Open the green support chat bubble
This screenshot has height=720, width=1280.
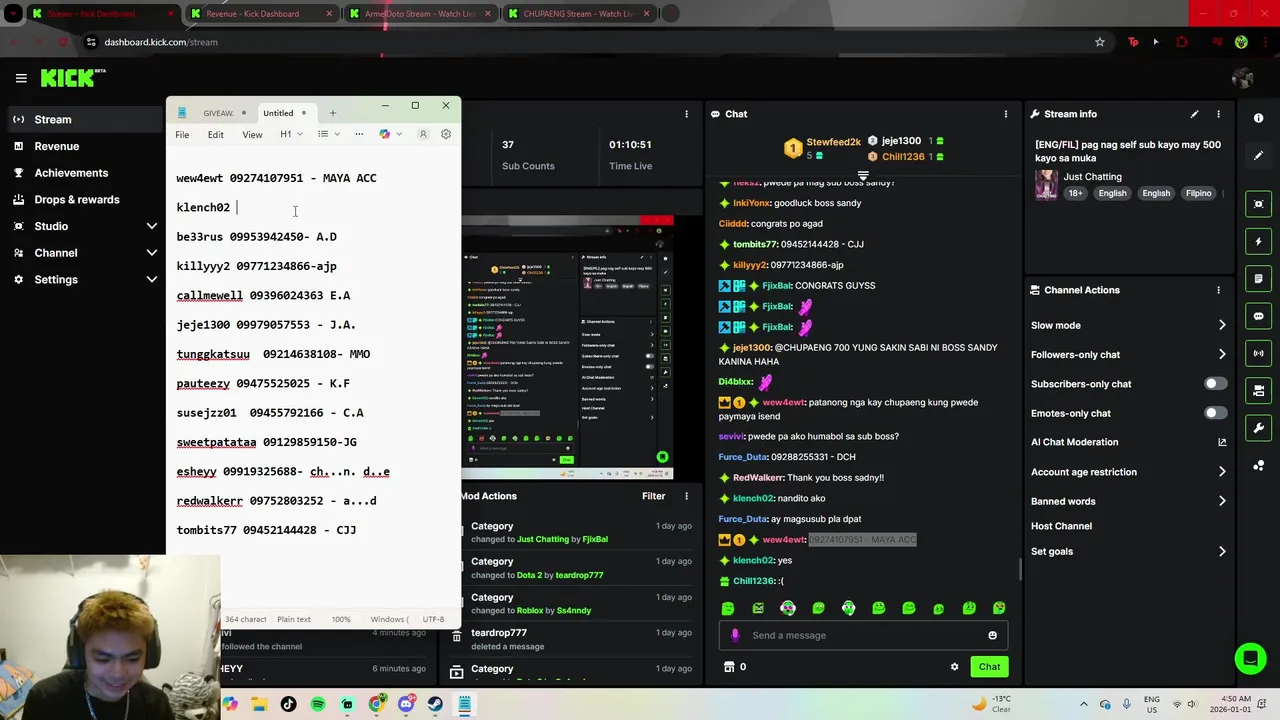click(1250, 658)
